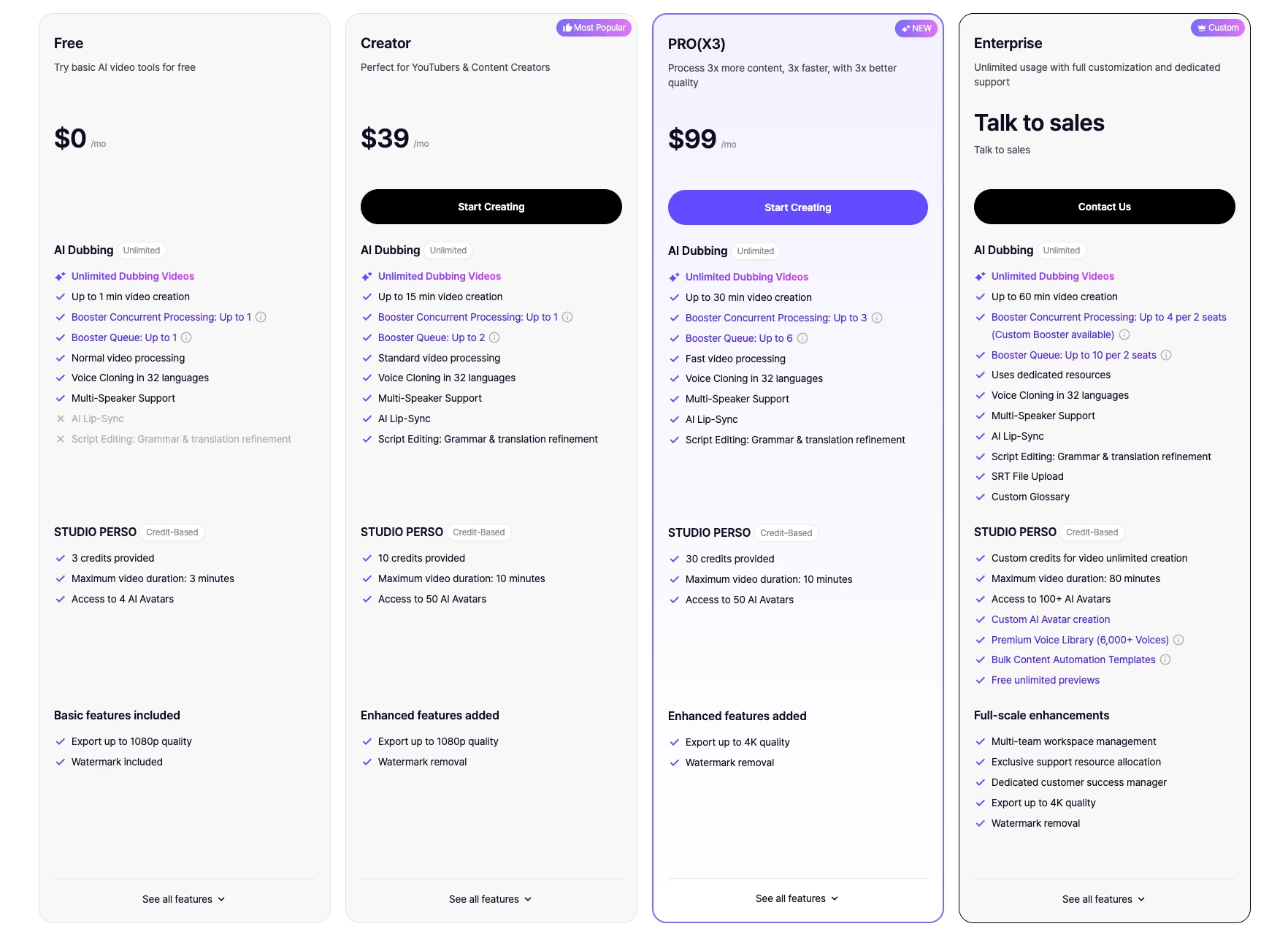Open Custom AI Avatar creation link
Screen dimensions: 1288x948
tap(1051, 619)
